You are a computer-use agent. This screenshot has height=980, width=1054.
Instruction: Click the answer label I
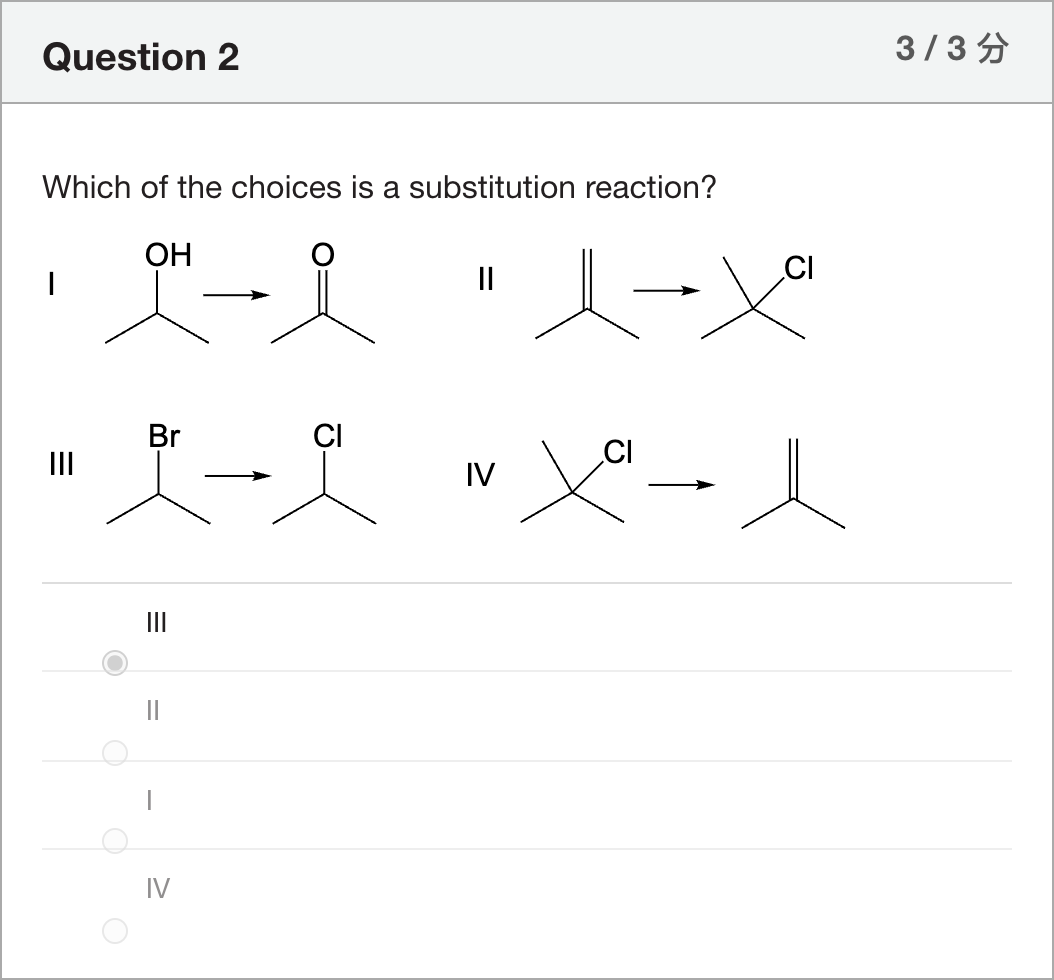[x=149, y=800]
